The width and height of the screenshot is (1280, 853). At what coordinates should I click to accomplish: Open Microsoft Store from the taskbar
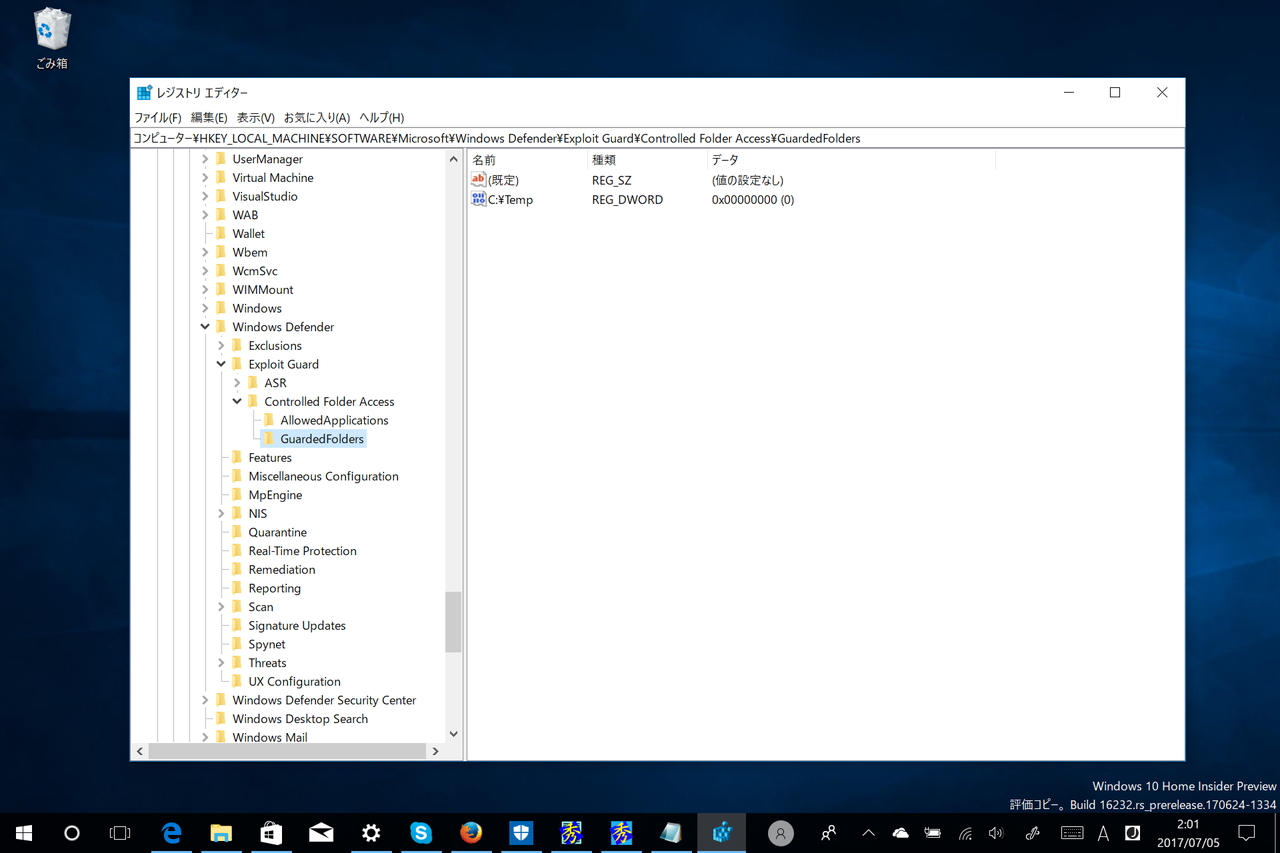(x=271, y=833)
